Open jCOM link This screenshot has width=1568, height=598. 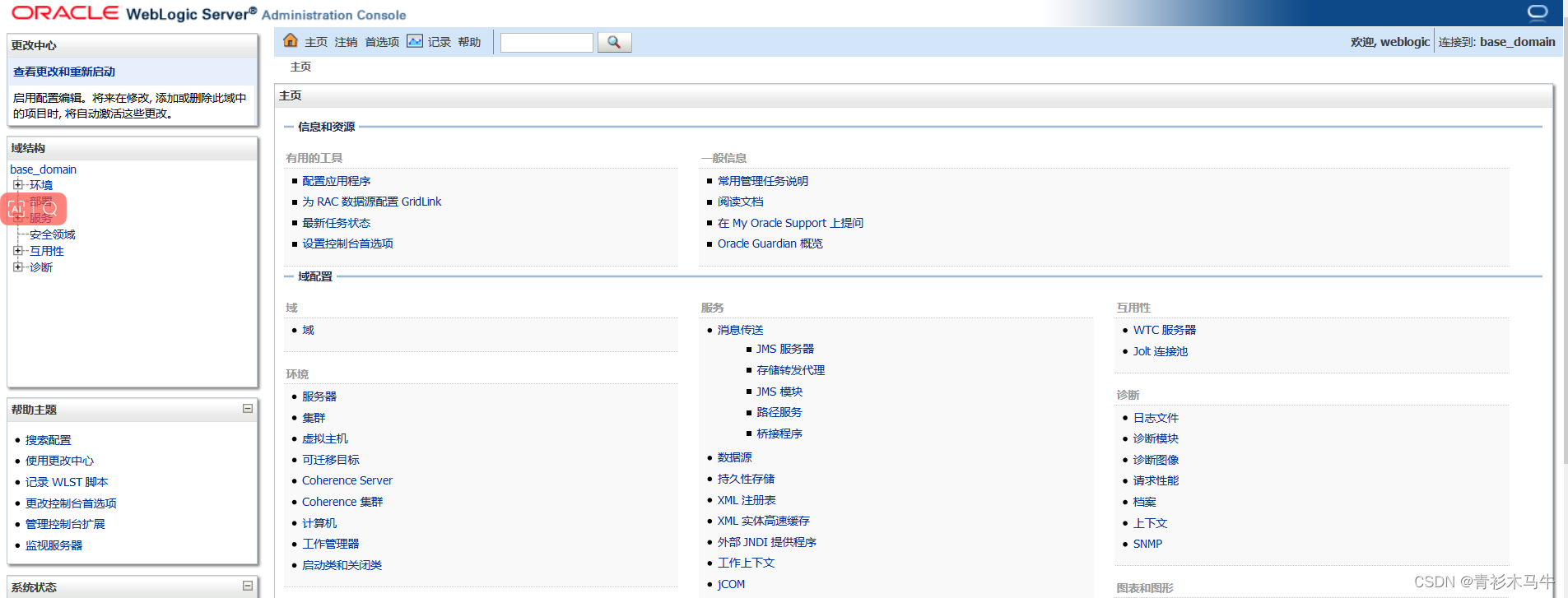[x=731, y=584]
